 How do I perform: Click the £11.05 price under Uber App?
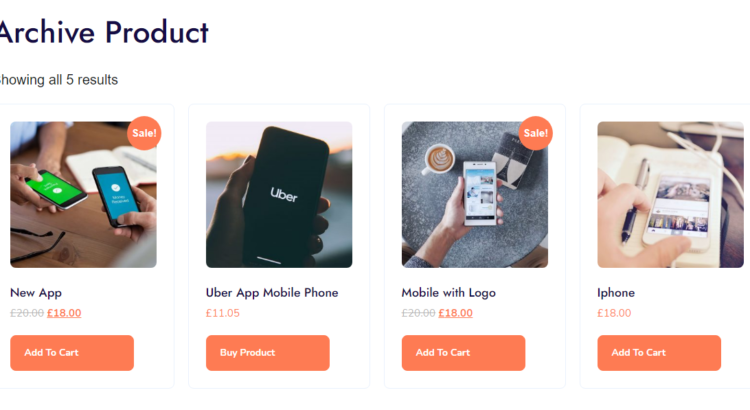click(x=223, y=313)
